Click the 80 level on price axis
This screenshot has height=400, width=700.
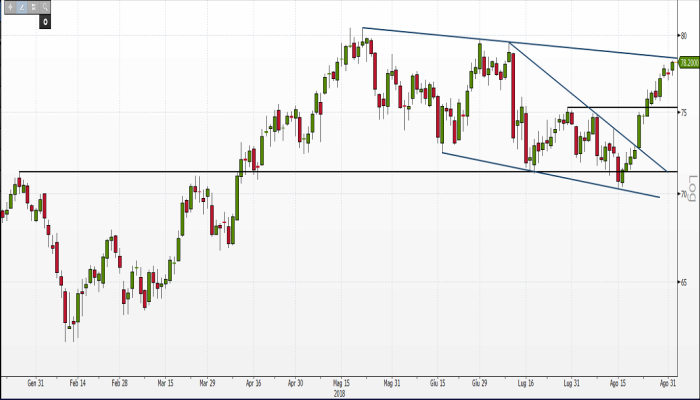pyautogui.click(x=685, y=35)
